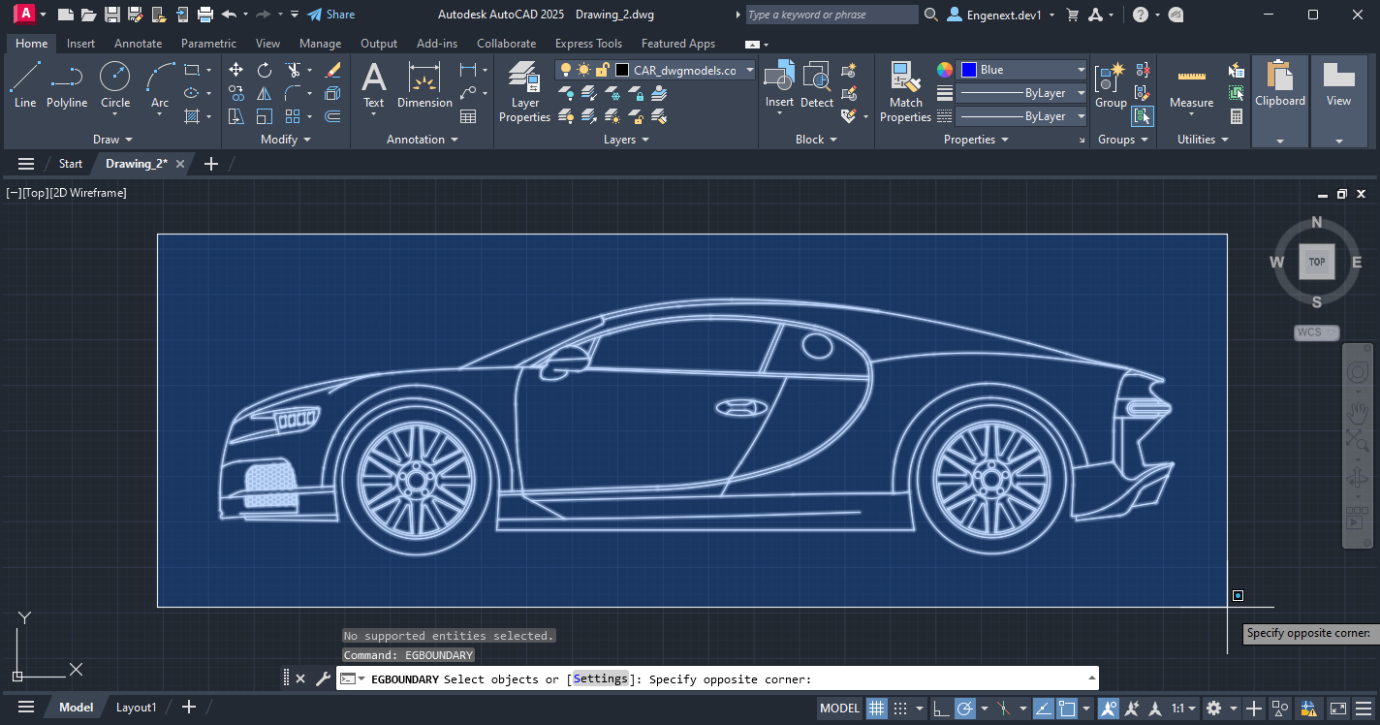Screen dimensions: 1380x725
Task: Open the layer dropdown CAR_dwgmodels.co
Action: (x=656, y=70)
